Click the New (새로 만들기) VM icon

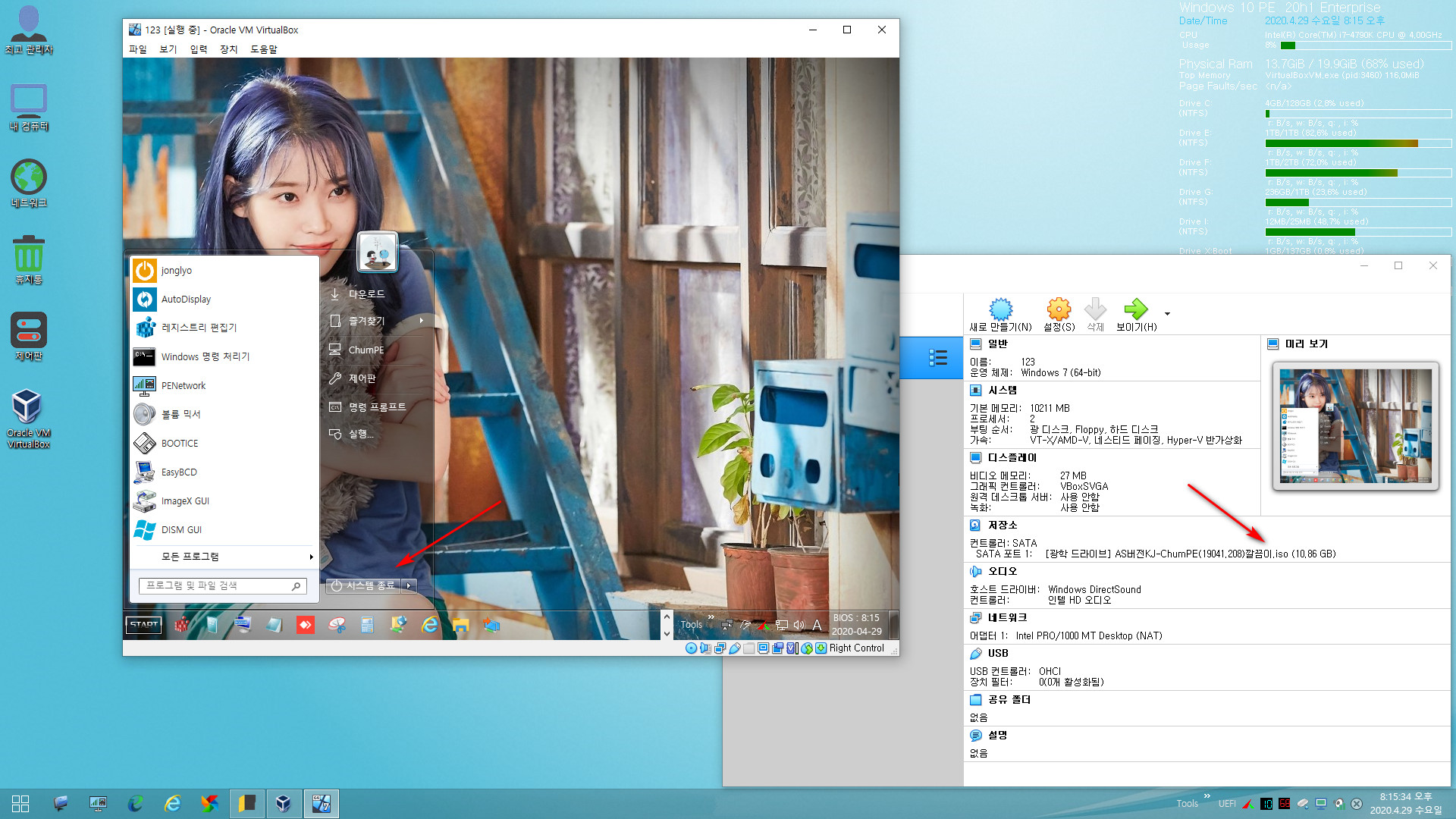pos(1000,309)
